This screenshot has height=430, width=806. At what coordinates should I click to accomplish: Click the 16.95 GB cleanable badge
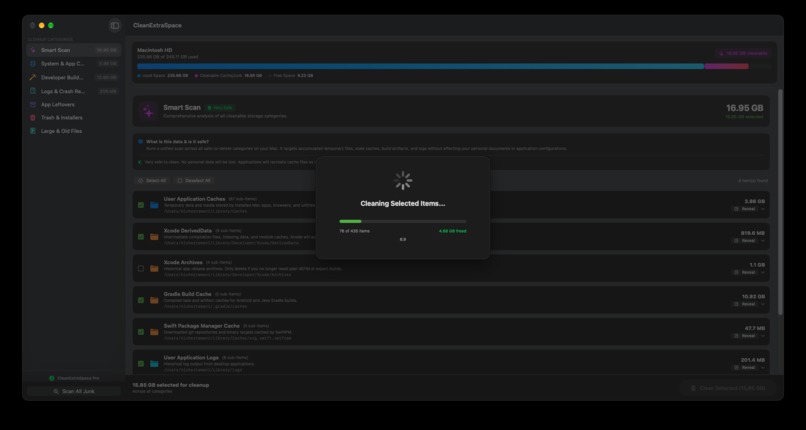pyautogui.click(x=743, y=53)
